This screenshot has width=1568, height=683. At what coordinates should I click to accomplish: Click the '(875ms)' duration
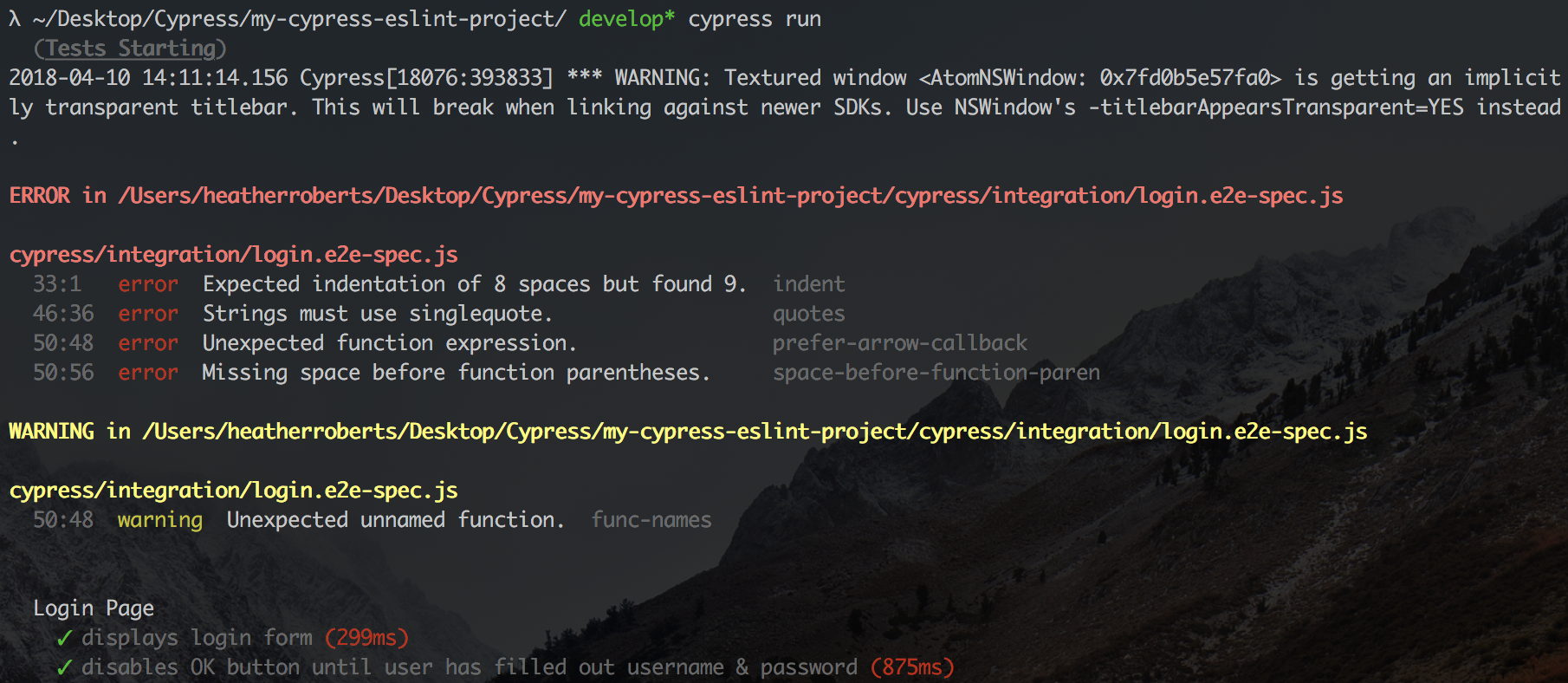(912, 667)
